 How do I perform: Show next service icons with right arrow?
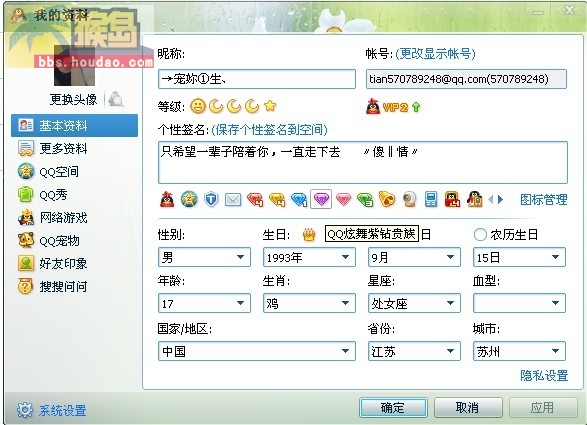click(501, 200)
